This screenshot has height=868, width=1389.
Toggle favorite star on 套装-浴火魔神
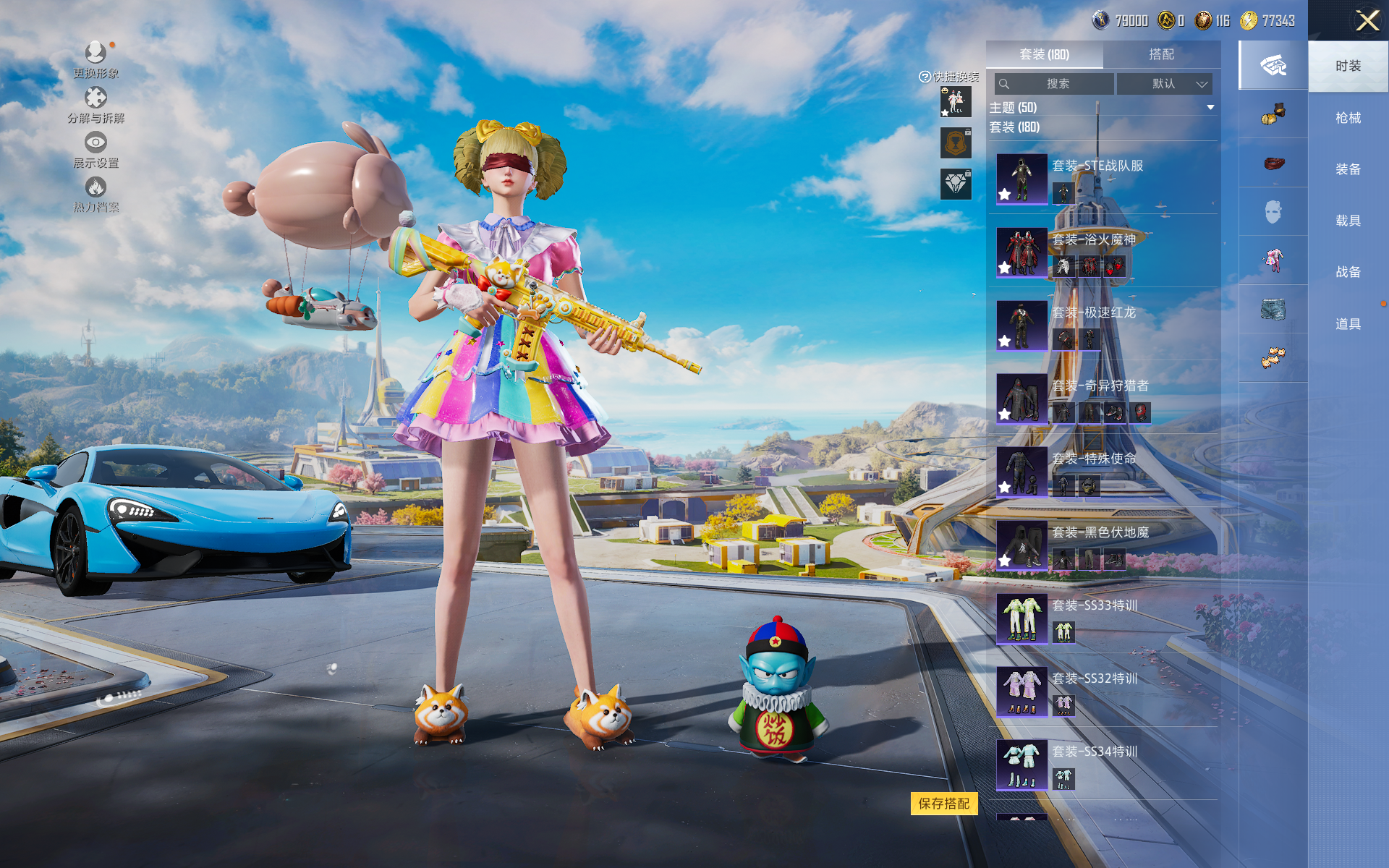1005,268
